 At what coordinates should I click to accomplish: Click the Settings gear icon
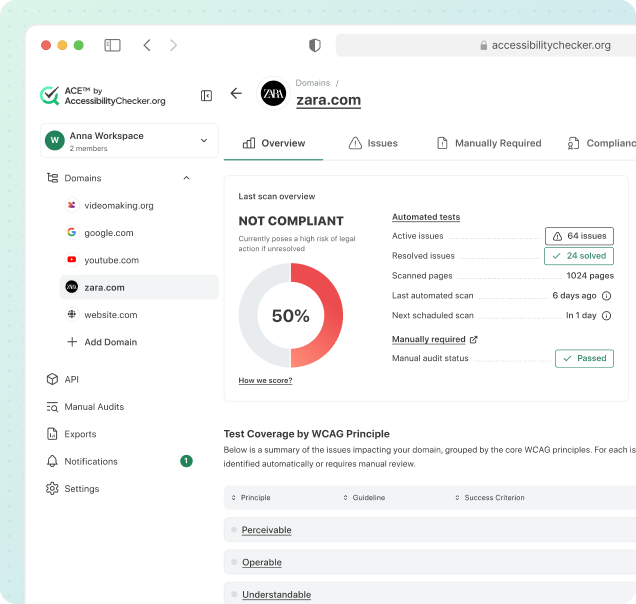(x=52, y=488)
